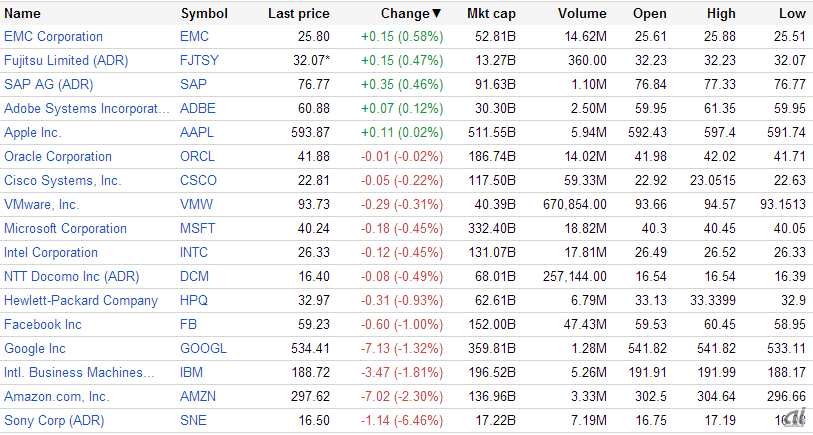Sort by the Change column arrow
Viewport: 813px width, 435px height.
pos(436,14)
